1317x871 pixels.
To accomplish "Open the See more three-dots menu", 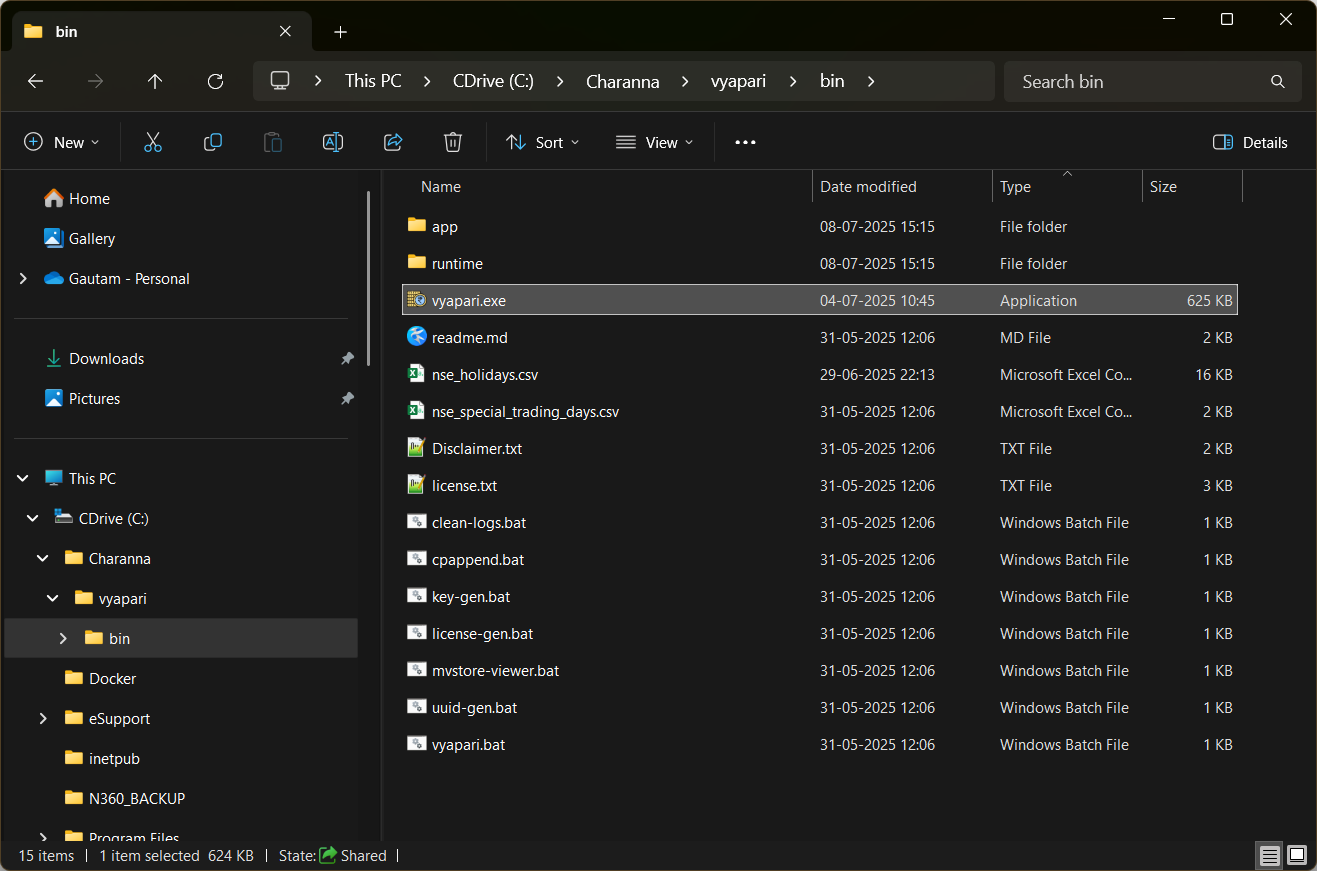I will (x=745, y=142).
